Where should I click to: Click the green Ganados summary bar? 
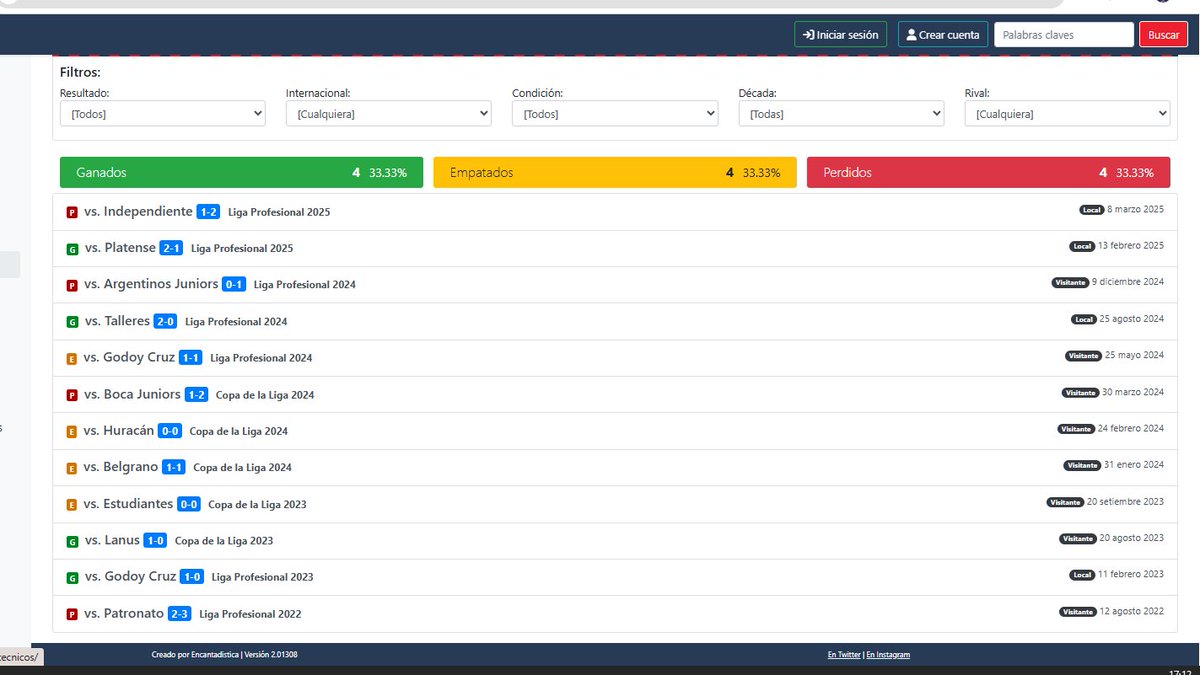click(241, 172)
